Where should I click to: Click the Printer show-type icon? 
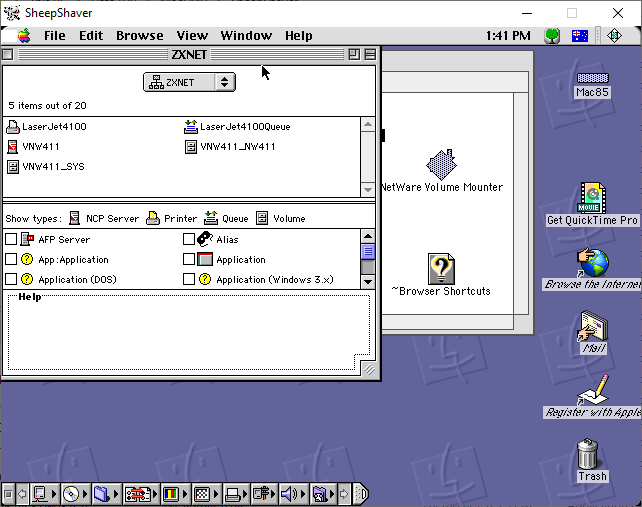click(153, 218)
